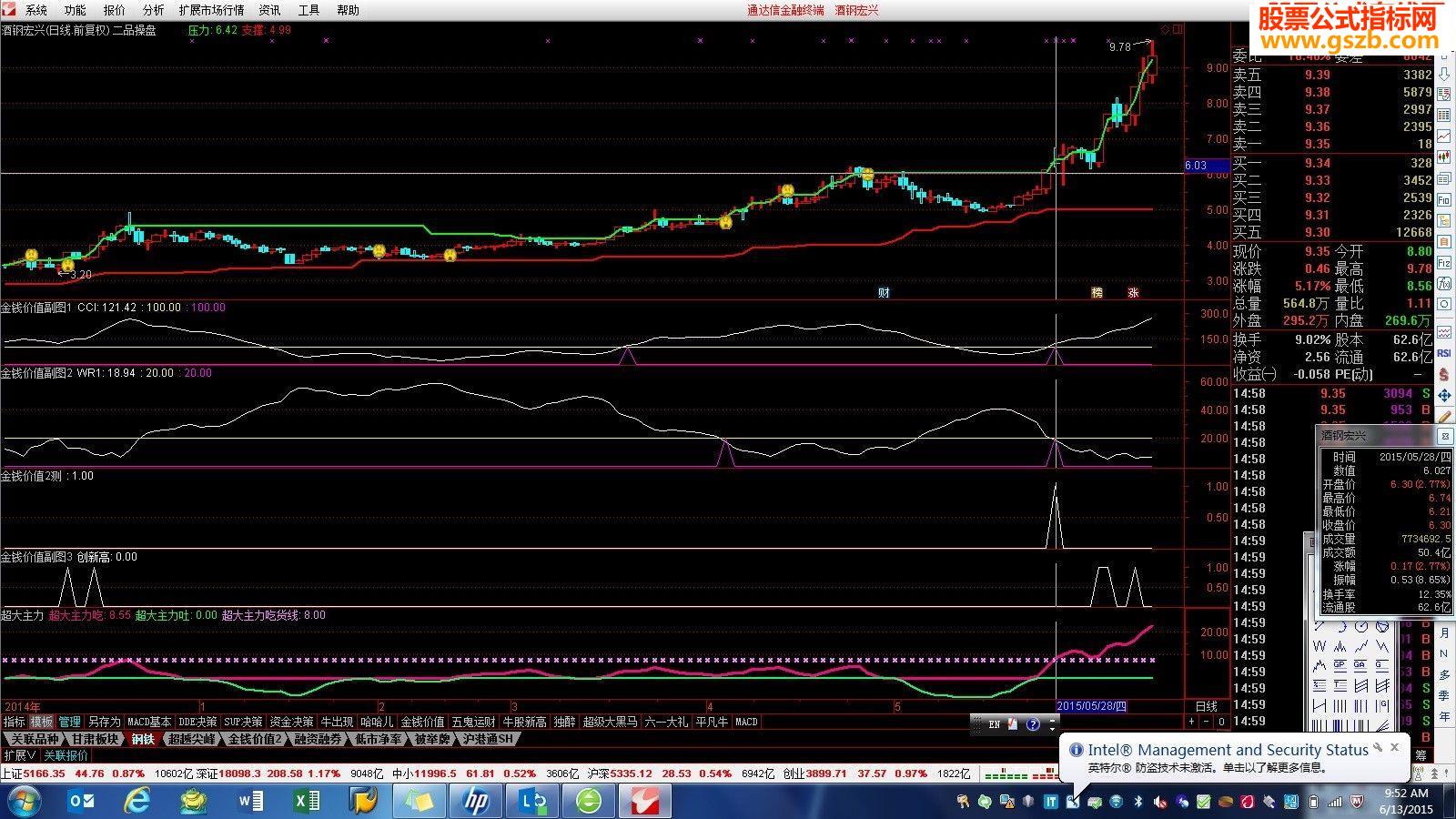
Task: Switch to the 资金决策 template
Action: click(291, 722)
